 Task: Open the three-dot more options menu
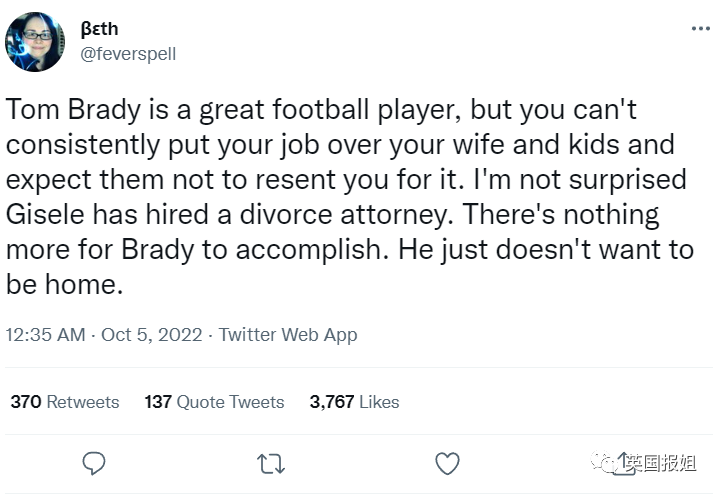pyautogui.click(x=700, y=29)
